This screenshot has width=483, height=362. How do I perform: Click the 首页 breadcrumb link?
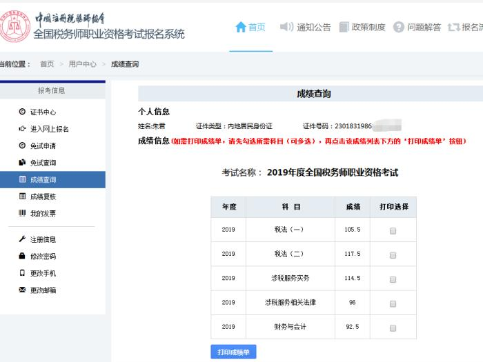(47, 64)
